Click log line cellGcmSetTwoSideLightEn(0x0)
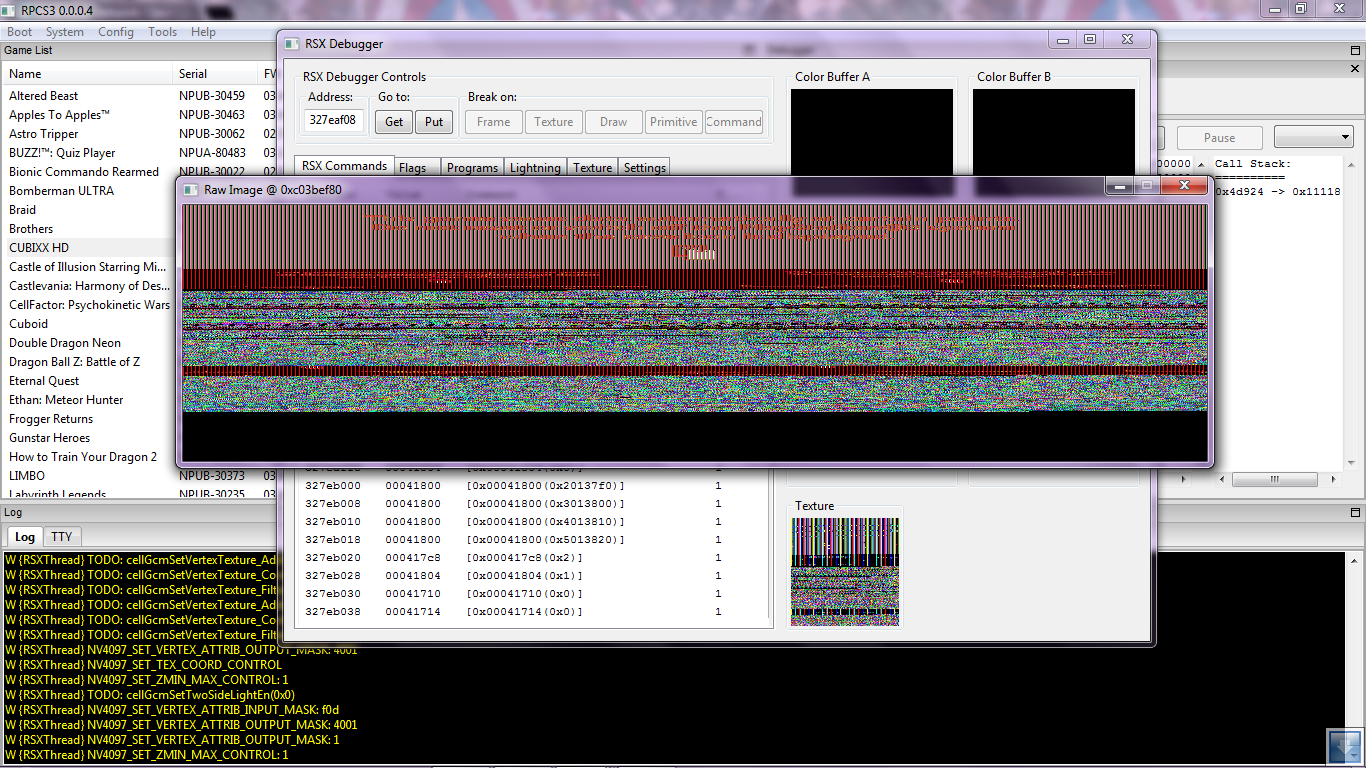This screenshot has height=768, width=1366. coord(150,695)
